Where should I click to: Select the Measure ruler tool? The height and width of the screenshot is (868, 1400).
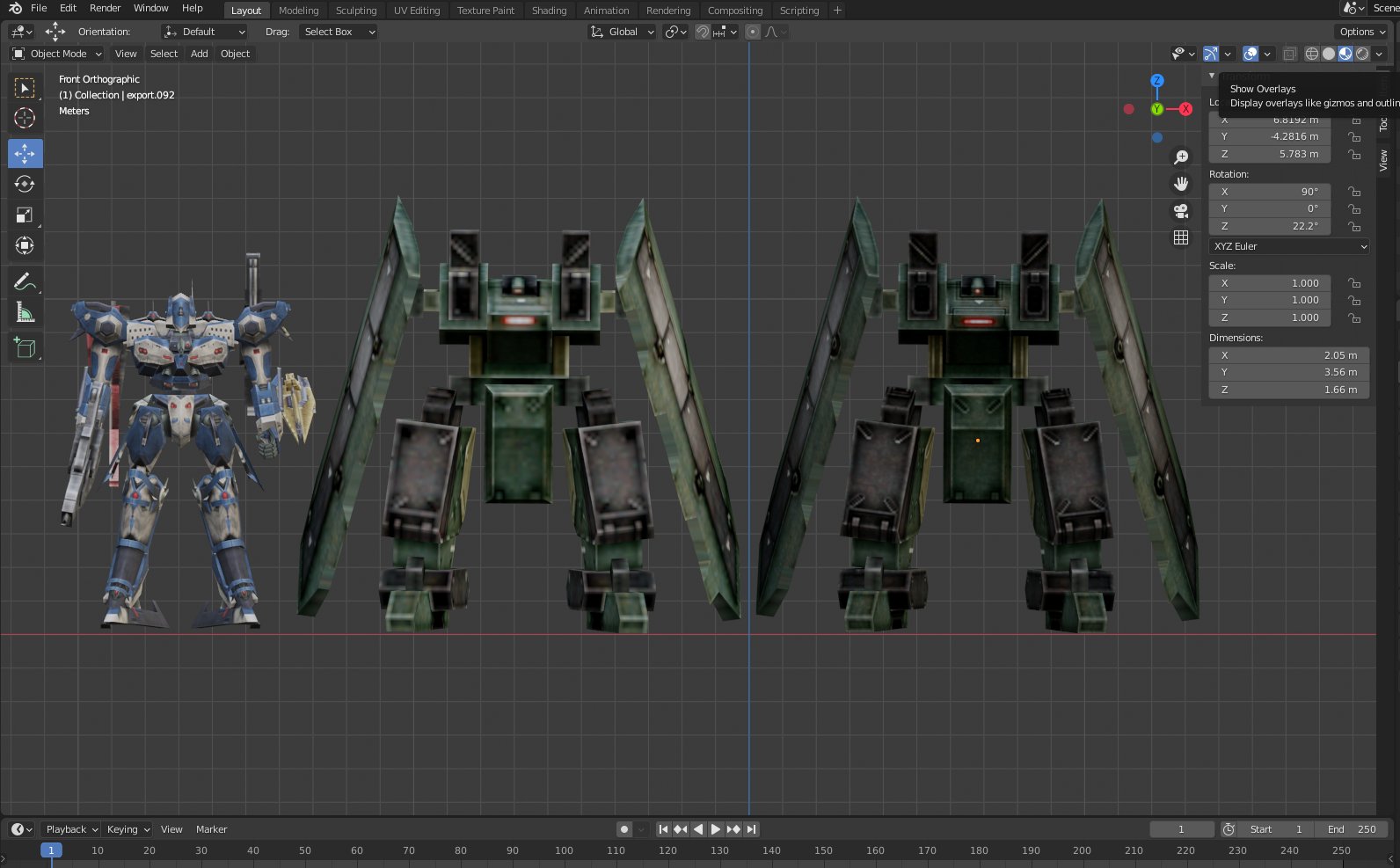(25, 312)
